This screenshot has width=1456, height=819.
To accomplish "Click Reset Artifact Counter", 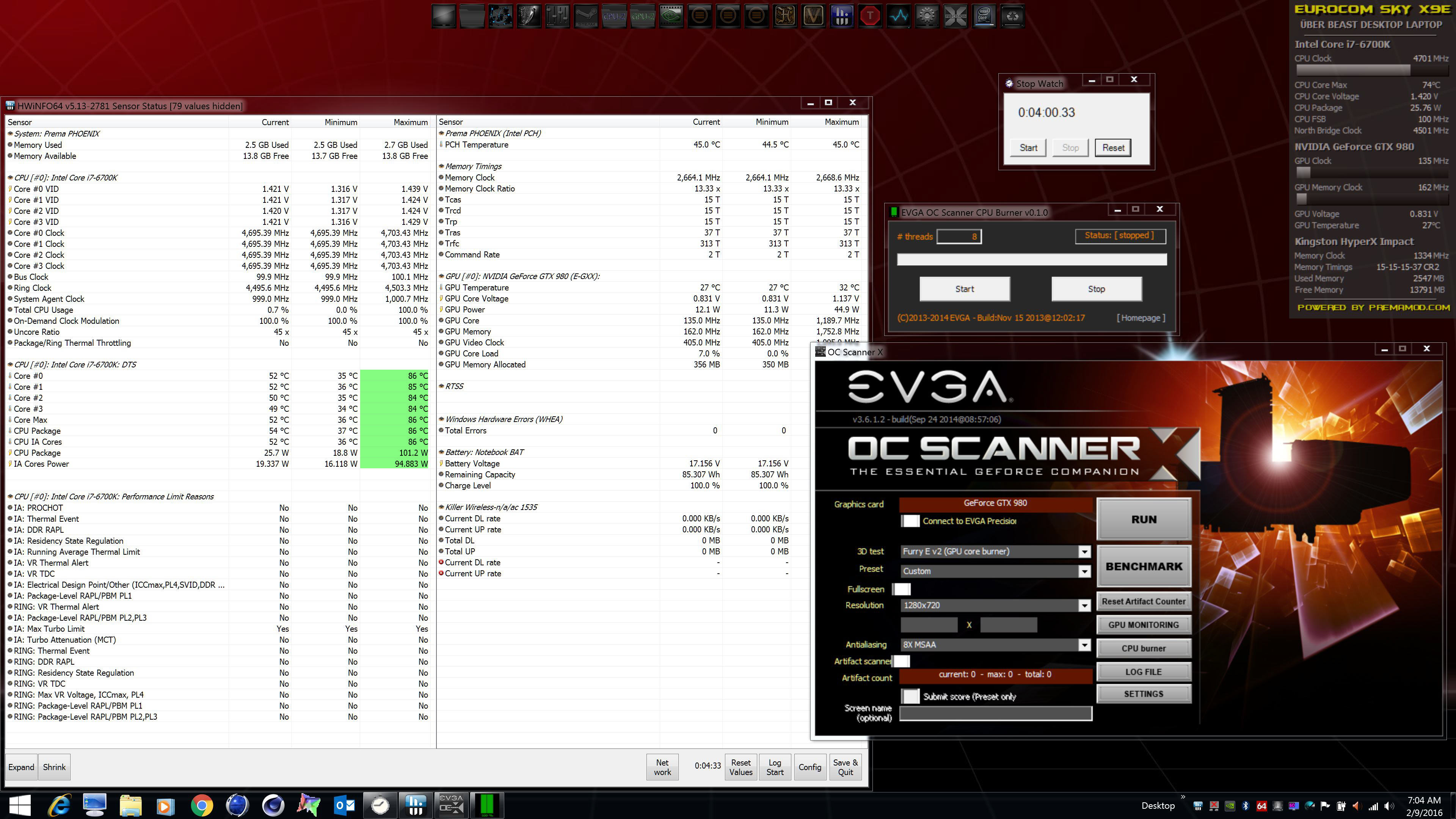I will tap(1144, 601).
